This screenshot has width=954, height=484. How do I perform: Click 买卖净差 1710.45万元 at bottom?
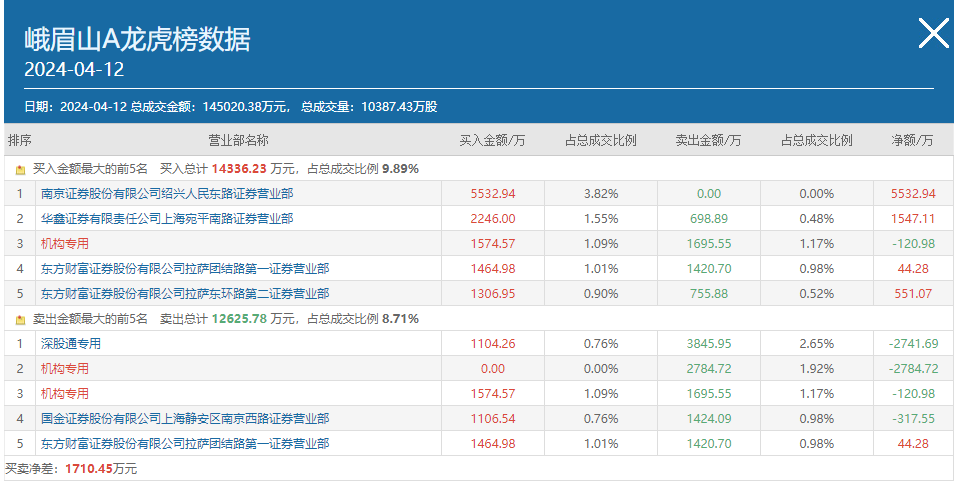[x=71, y=469]
